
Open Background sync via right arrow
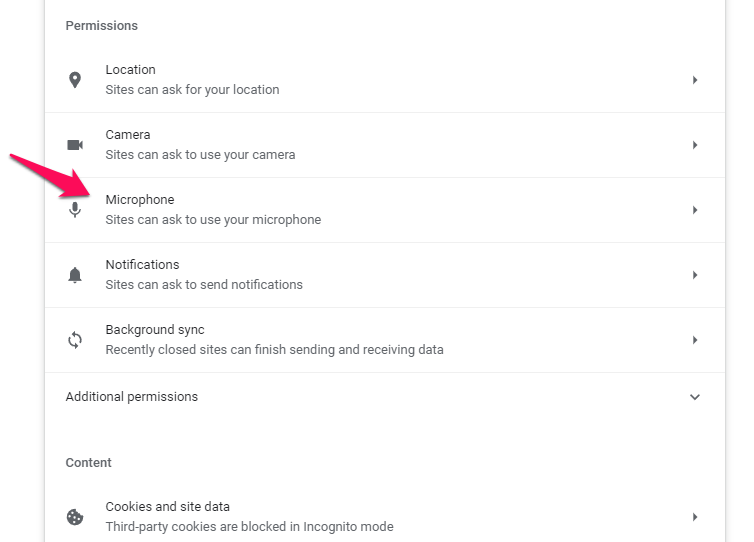[695, 340]
